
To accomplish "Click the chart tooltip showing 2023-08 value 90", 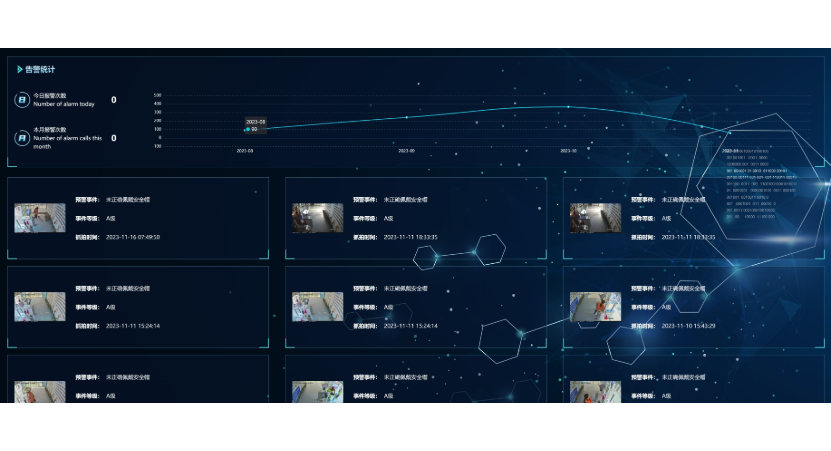I will [x=255, y=125].
